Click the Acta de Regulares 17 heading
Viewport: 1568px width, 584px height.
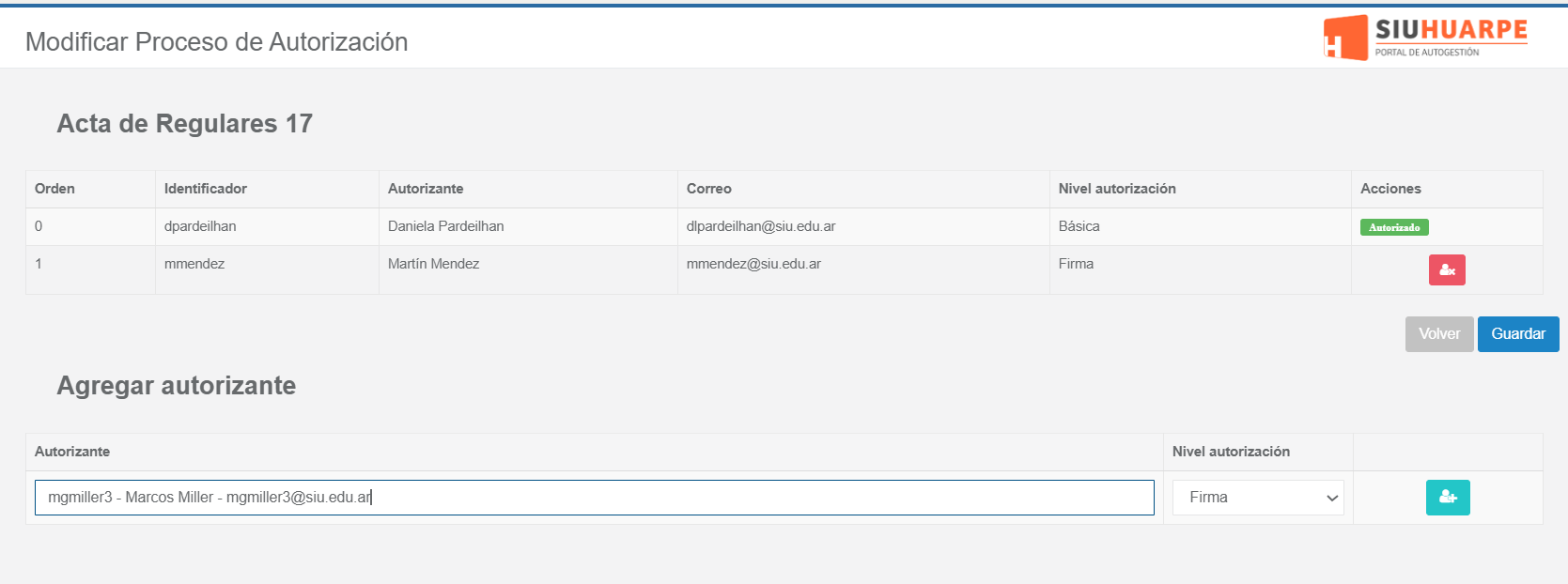tap(185, 124)
